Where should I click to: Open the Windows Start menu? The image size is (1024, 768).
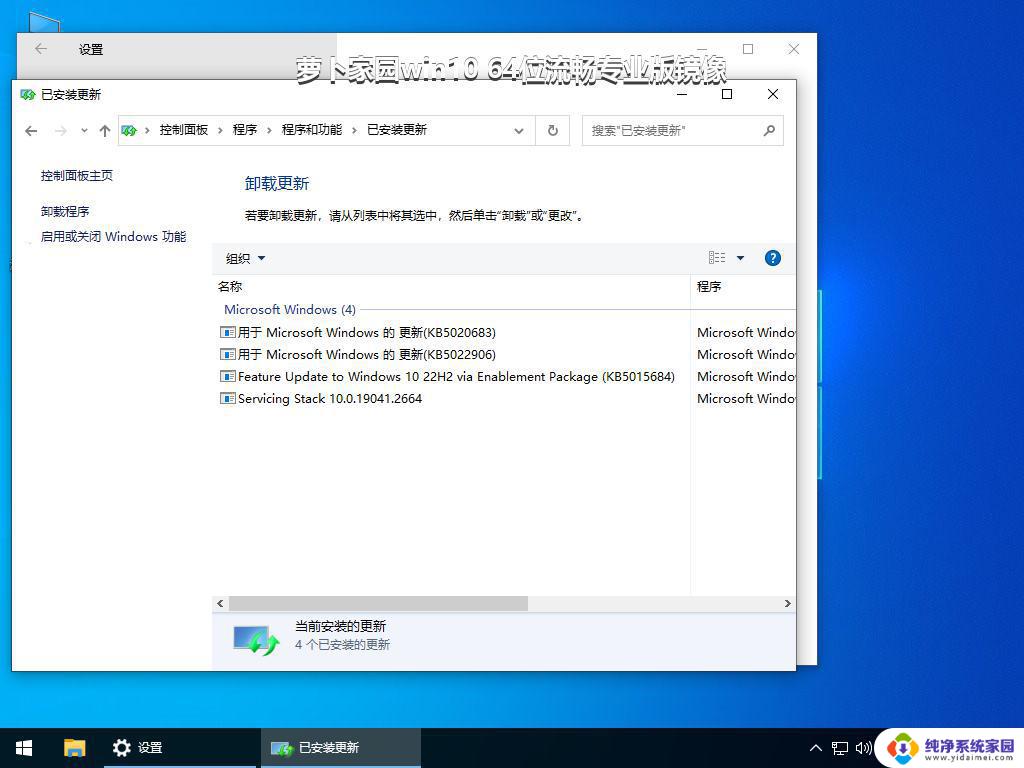pyautogui.click(x=24, y=747)
